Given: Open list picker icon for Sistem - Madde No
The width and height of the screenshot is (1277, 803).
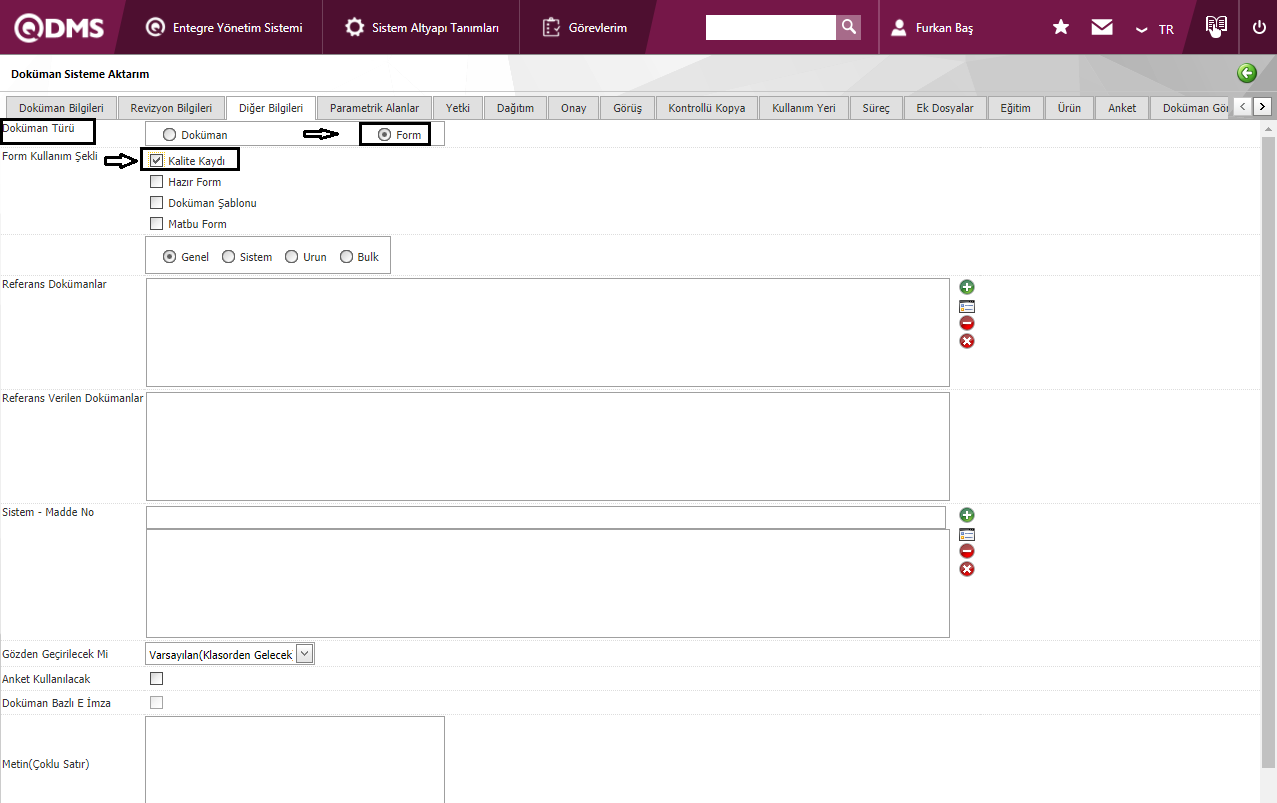Looking at the screenshot, I should 967,534.
